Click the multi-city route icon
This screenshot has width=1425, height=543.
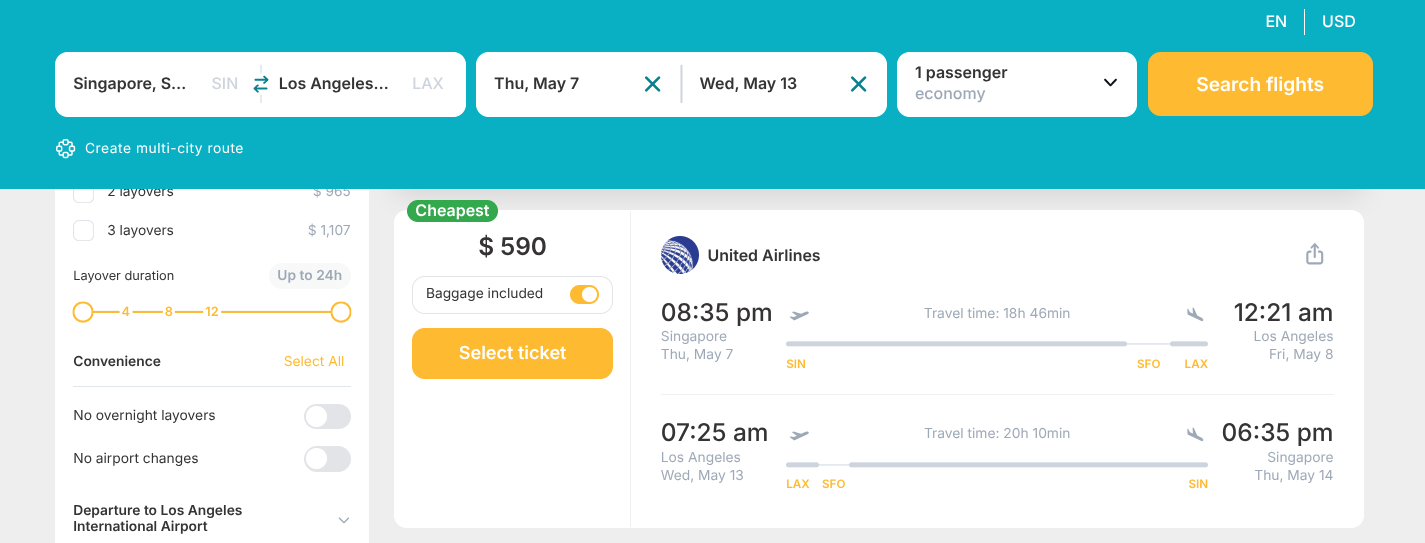click(66, 149)
